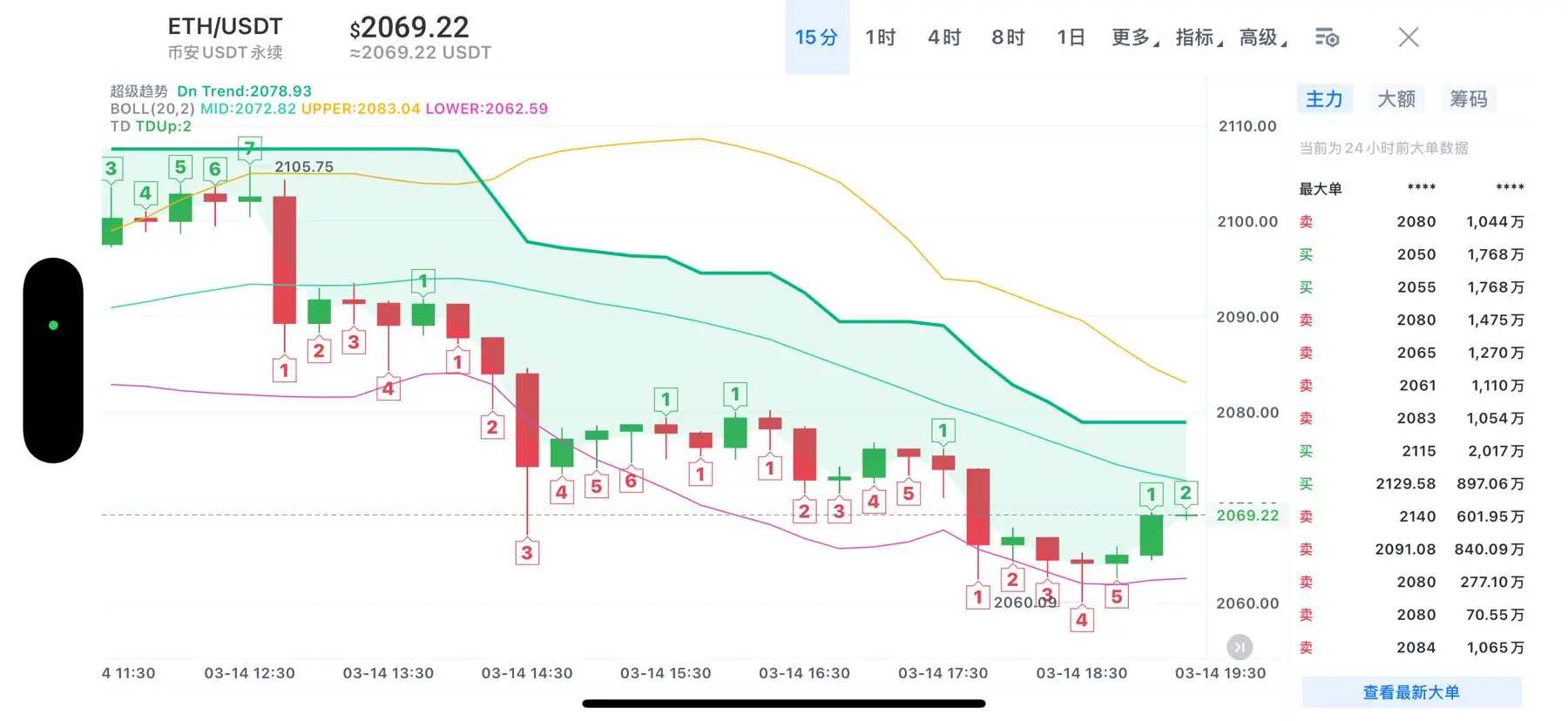Open the 高级 advanced dropdown
This screenshot has height=721, width=1568.
[1263, 37]
